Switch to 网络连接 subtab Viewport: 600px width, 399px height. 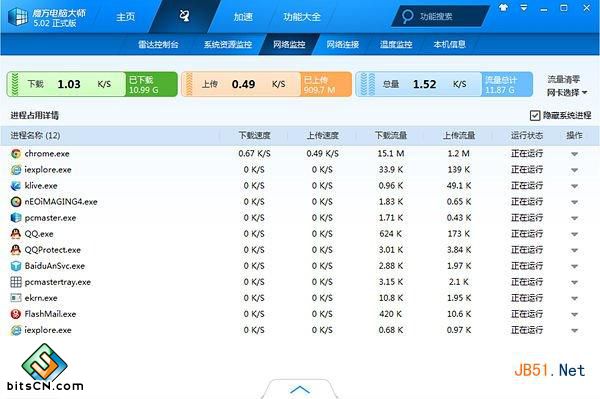[x=342, y=44]
